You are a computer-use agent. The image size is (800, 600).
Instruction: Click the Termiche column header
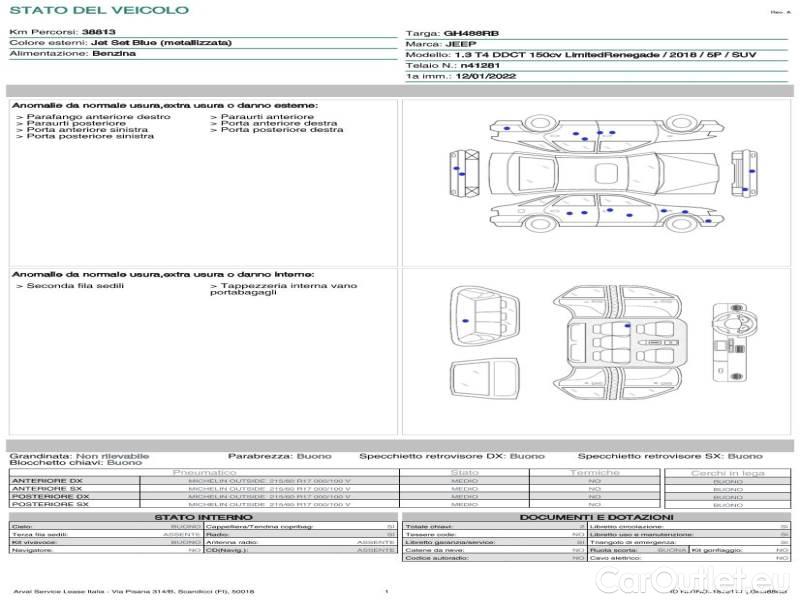(595, 473)
